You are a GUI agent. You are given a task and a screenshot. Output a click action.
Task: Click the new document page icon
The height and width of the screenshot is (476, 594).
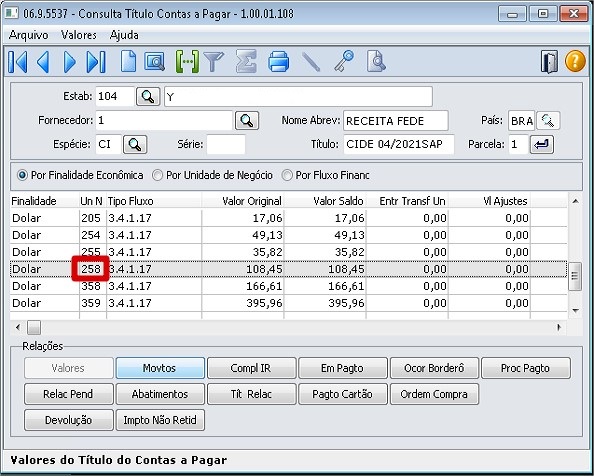click(x=128, y=61)
